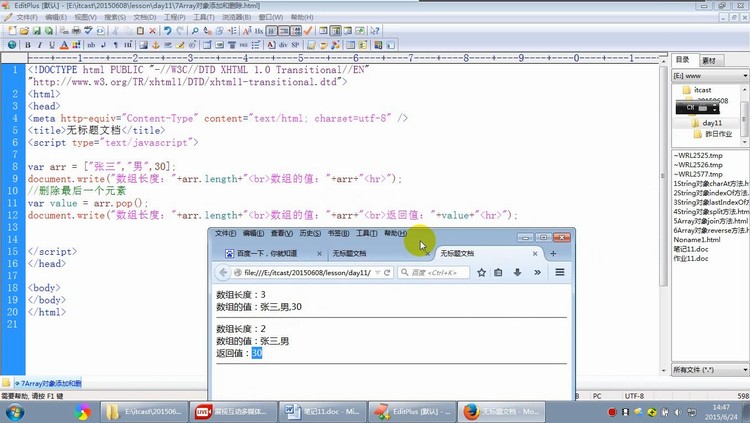Apply Italic HTML tag
Image resolution: width=750 pixels, height=423 pixels.
point(40,45)
